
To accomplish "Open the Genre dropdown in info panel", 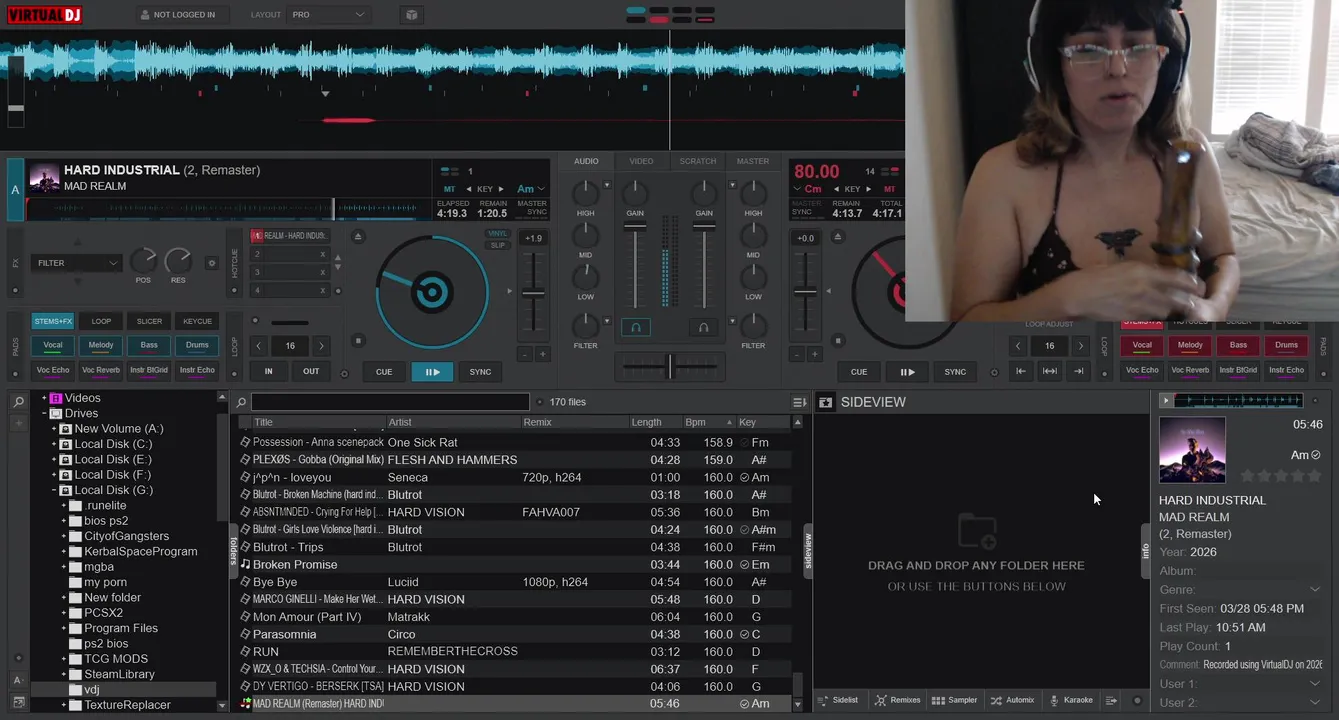I will 1315,589.
